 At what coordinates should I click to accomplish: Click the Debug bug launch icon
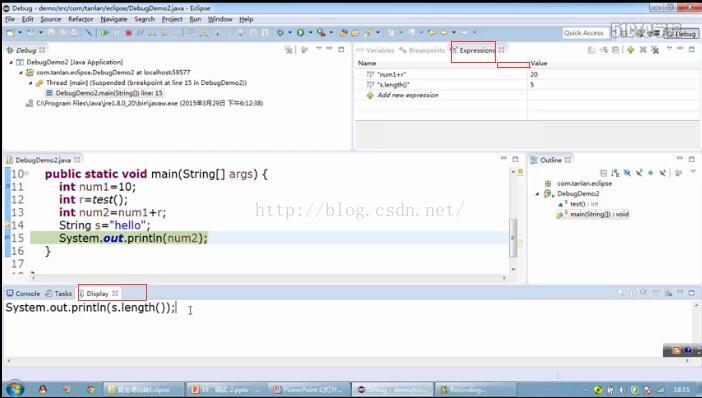coord(280,32)
